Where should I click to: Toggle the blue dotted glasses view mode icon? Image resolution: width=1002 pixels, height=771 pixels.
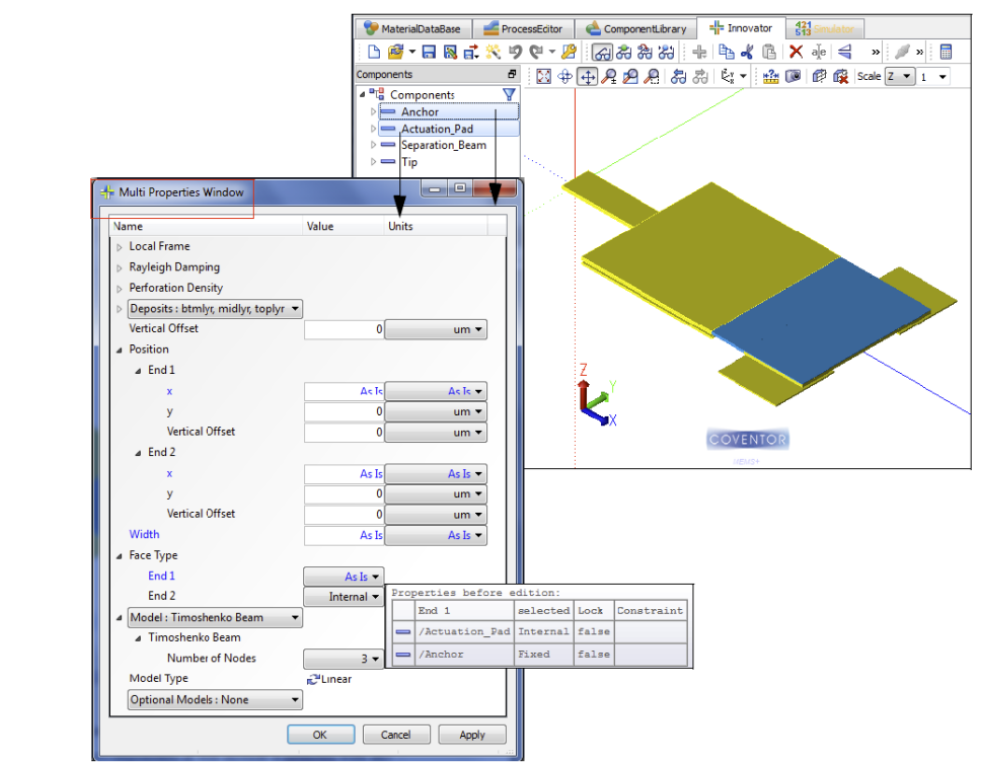(667, 52)
